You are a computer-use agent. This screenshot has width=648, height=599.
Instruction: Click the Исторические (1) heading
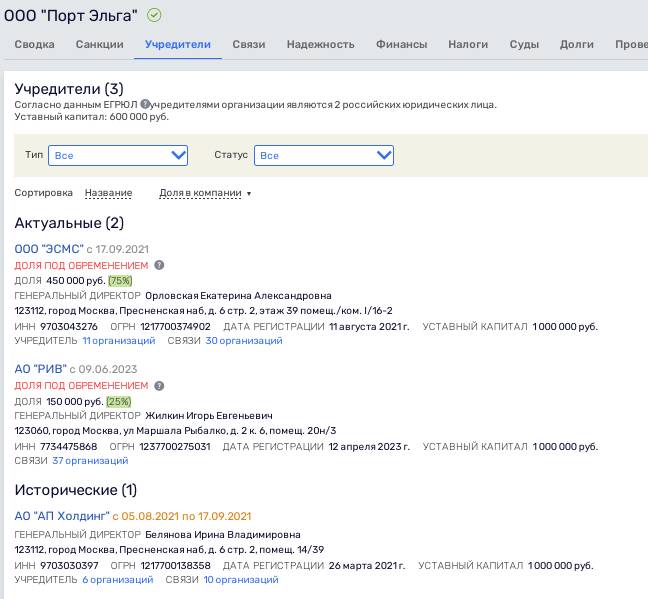(x=76, y=490)
